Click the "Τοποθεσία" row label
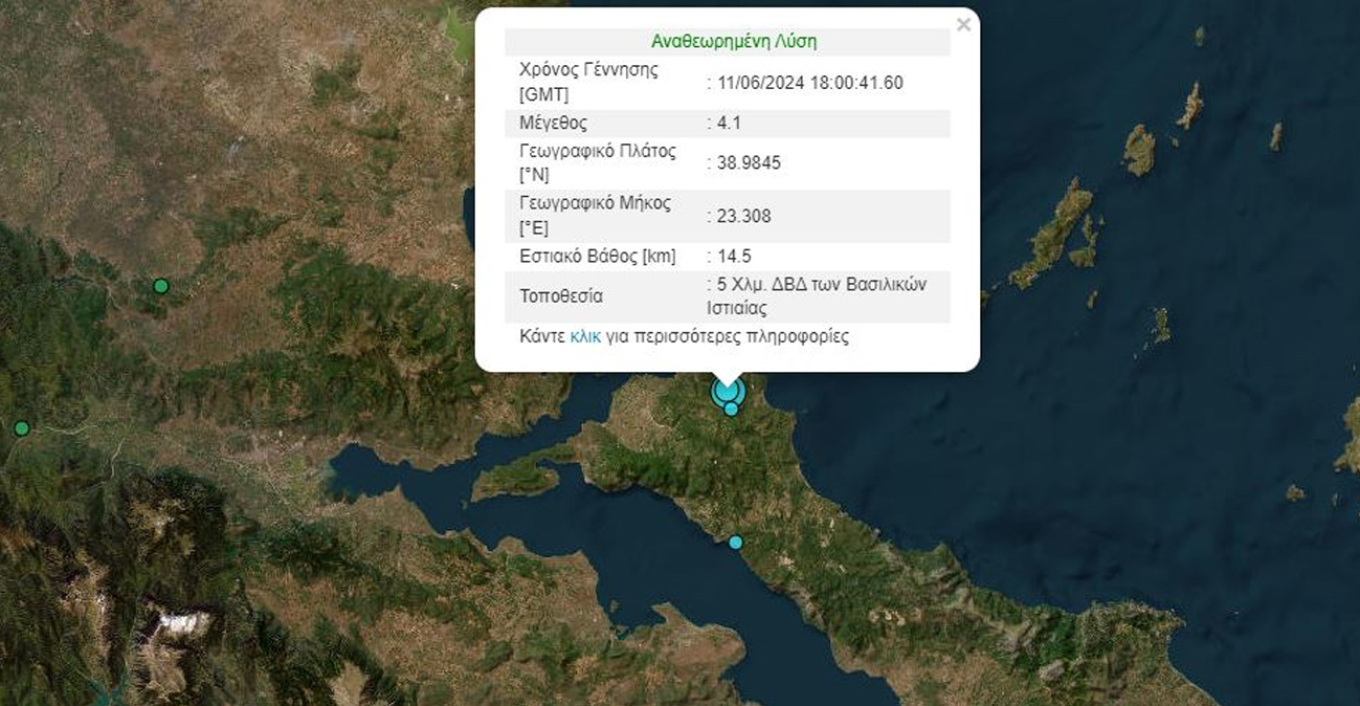 pyautogui.click(x=561, y=297)
